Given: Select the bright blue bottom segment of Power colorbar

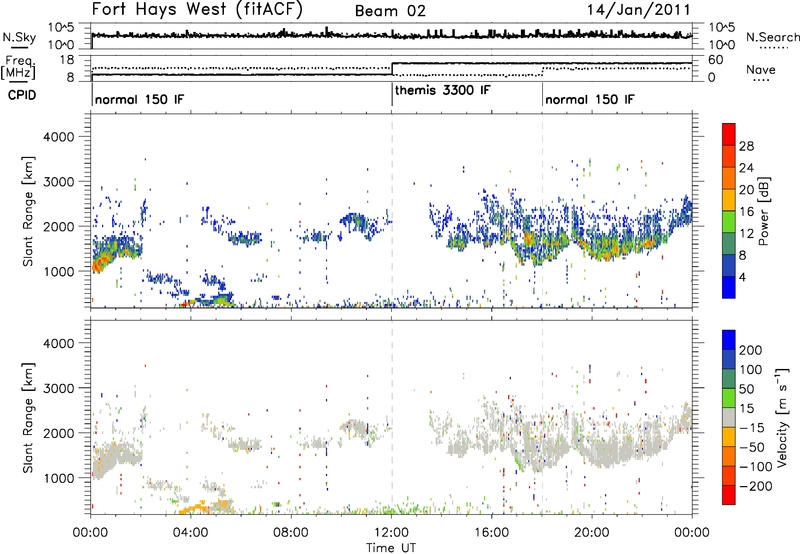Looking at the screenshot, I should [729, 287].
